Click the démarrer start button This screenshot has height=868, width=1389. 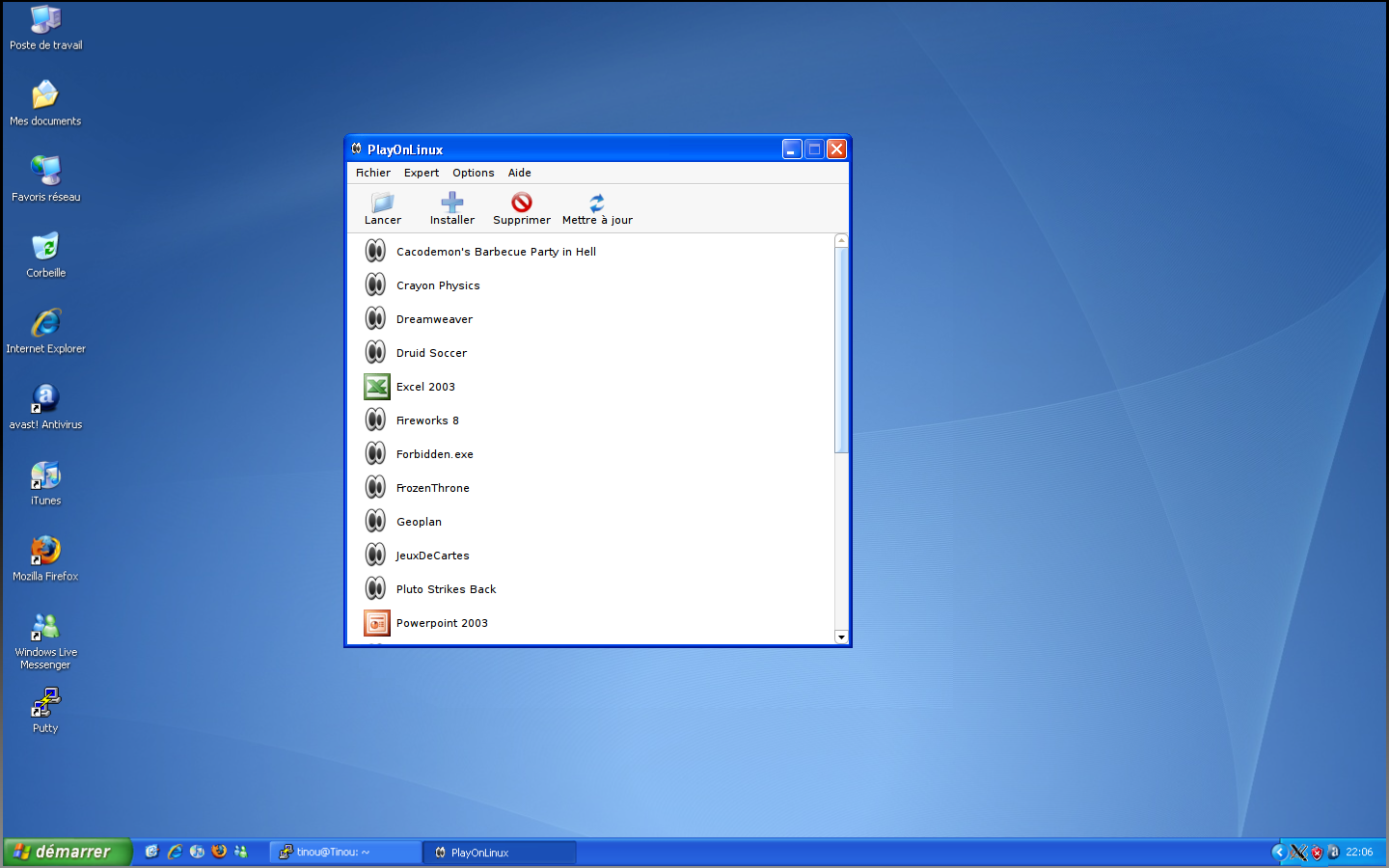point(66,852)
